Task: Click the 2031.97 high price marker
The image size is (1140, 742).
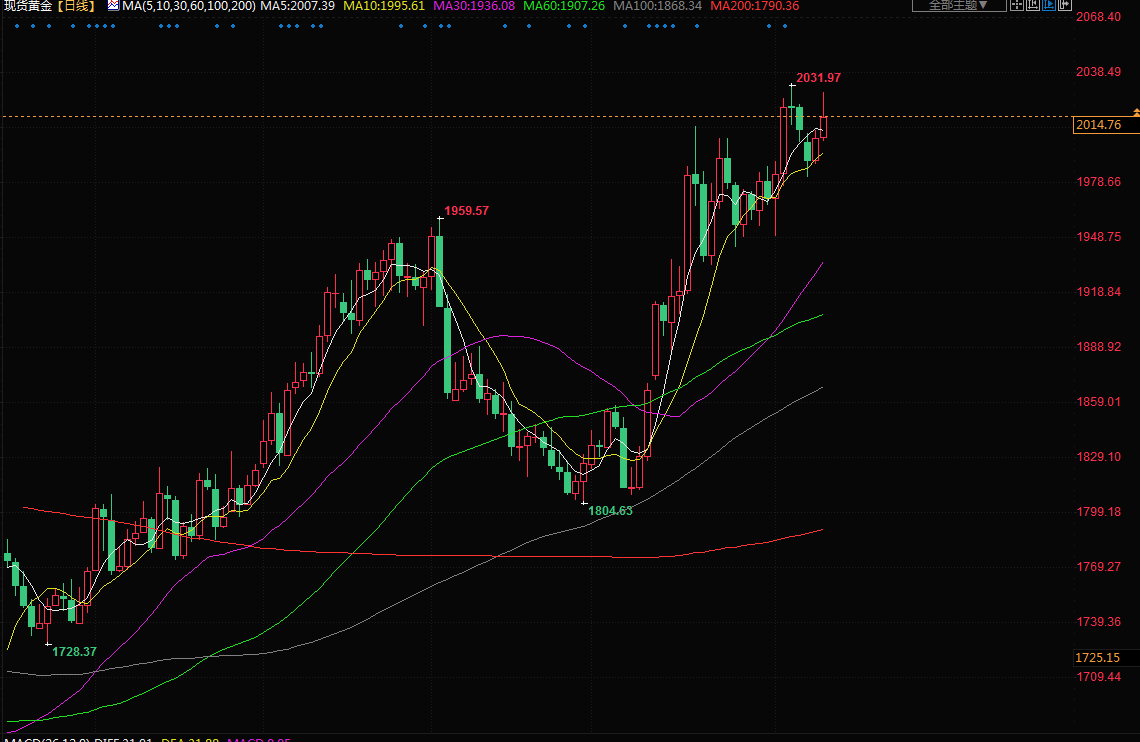Action: point(818,78)
